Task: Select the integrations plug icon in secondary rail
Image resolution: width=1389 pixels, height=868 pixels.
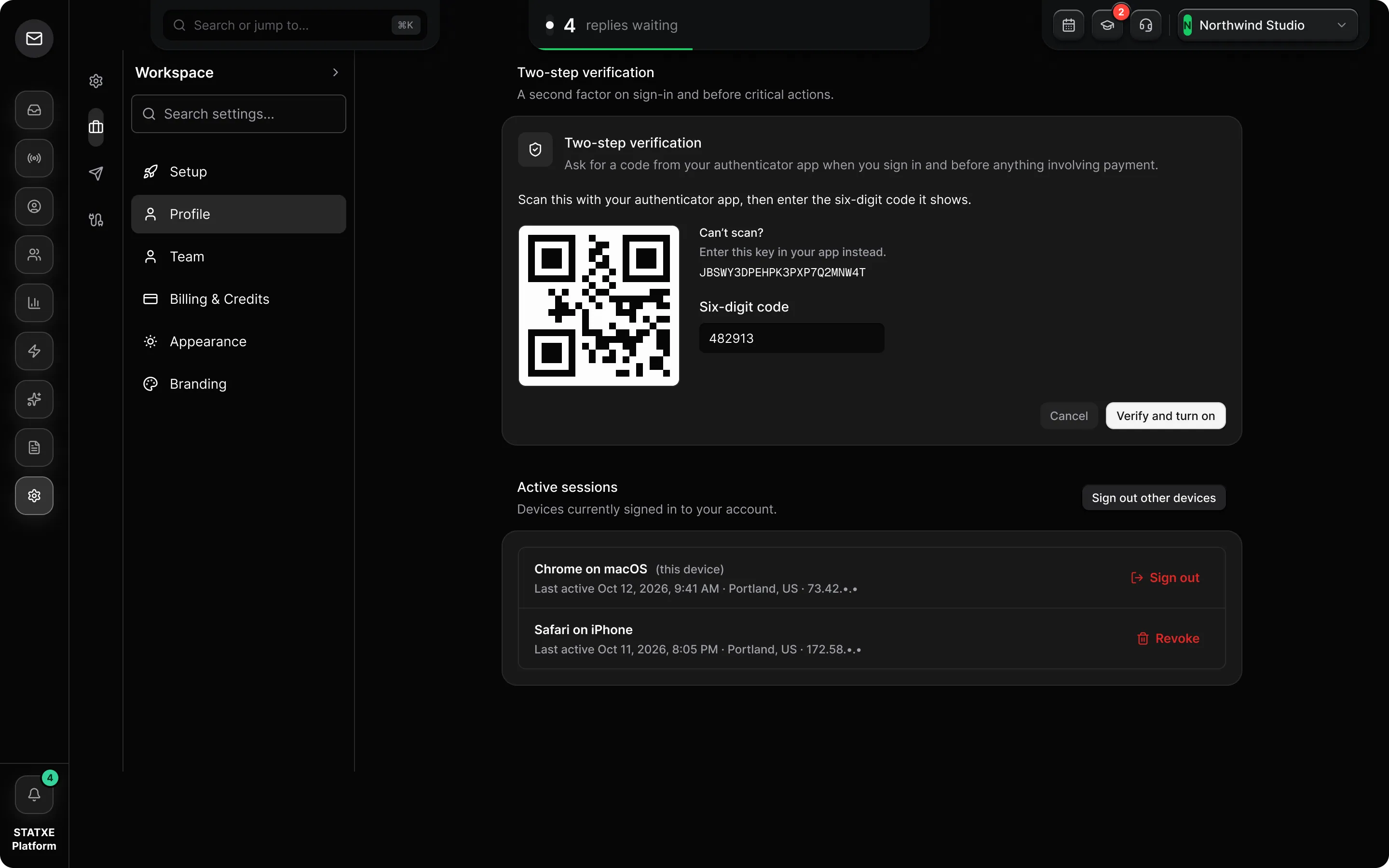Action: click(x=96, y=220)
